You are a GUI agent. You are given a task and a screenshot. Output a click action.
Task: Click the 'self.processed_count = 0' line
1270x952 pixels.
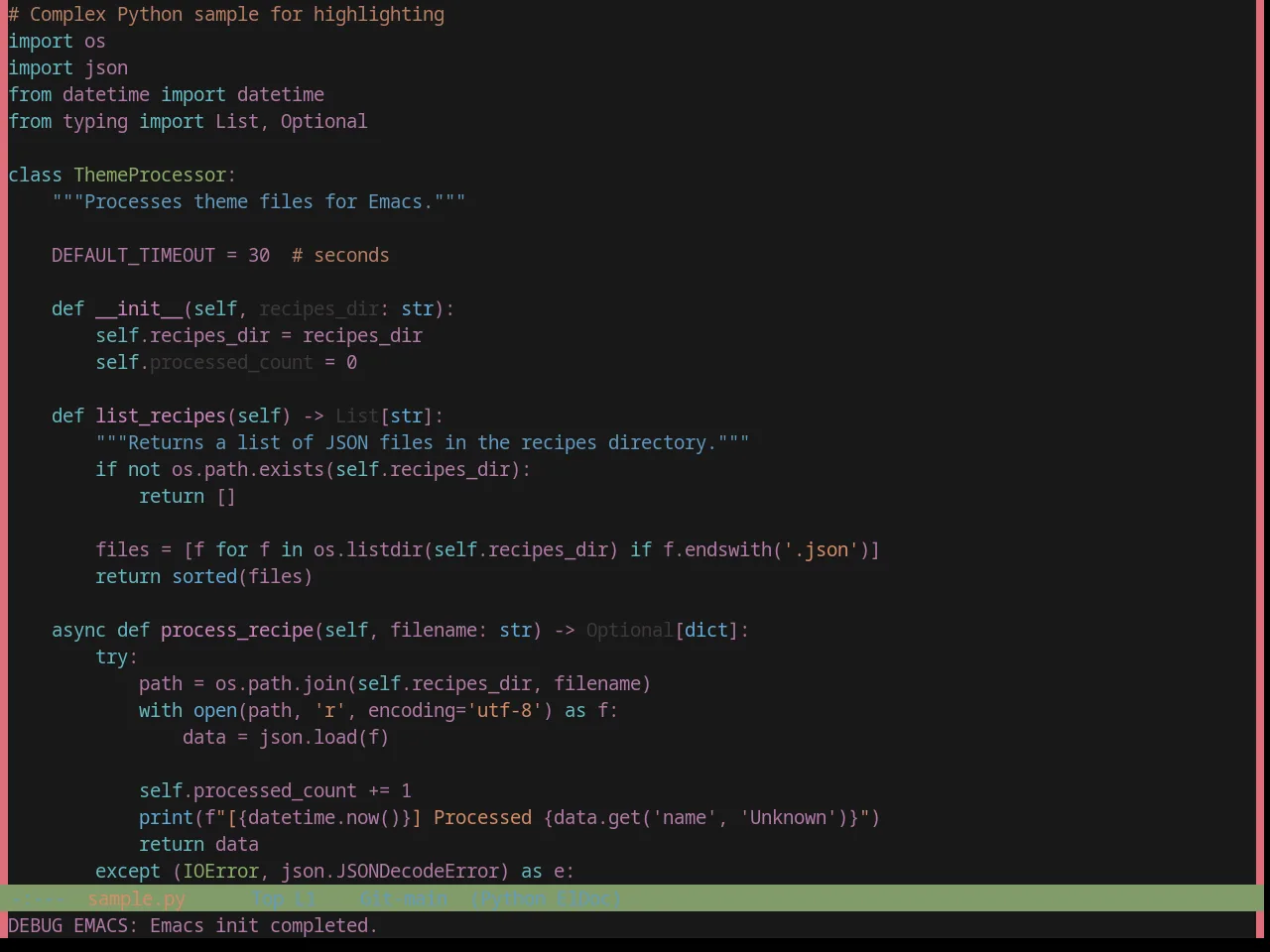click(226, 362)
